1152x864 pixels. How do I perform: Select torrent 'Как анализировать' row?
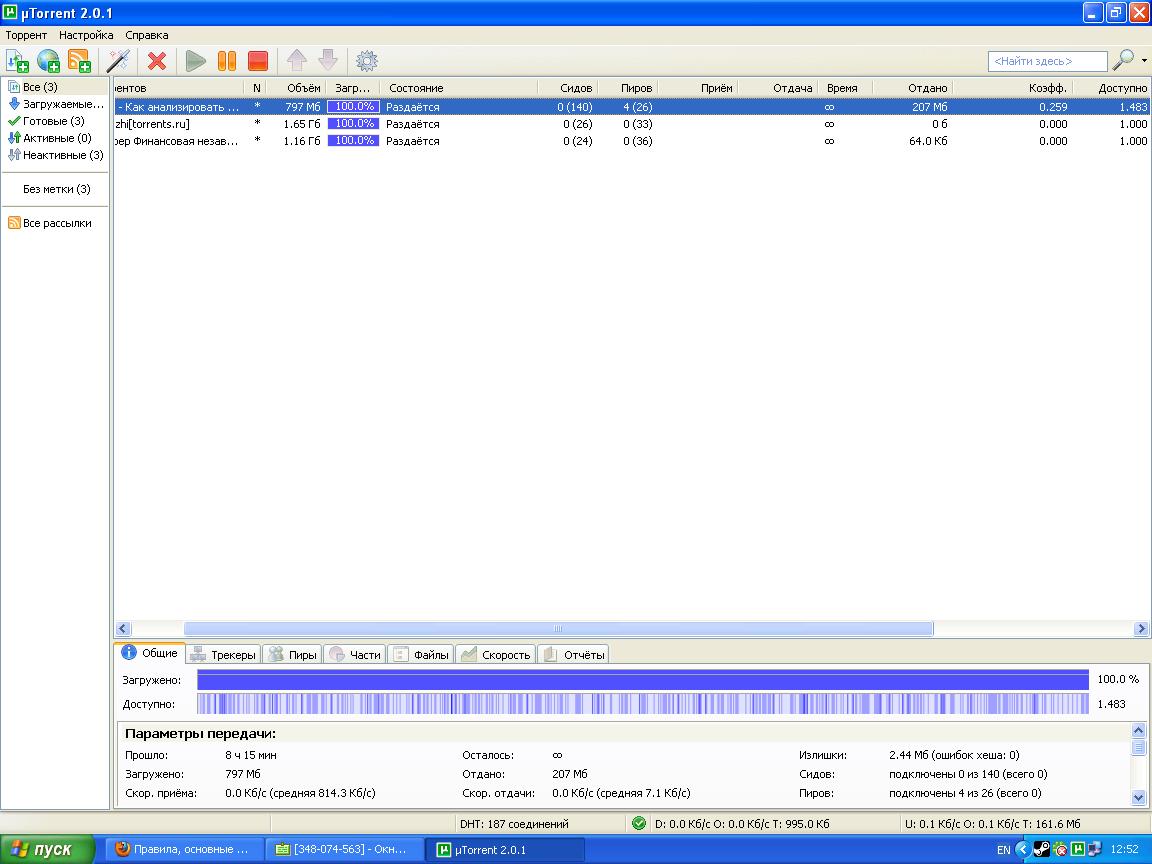632,107
